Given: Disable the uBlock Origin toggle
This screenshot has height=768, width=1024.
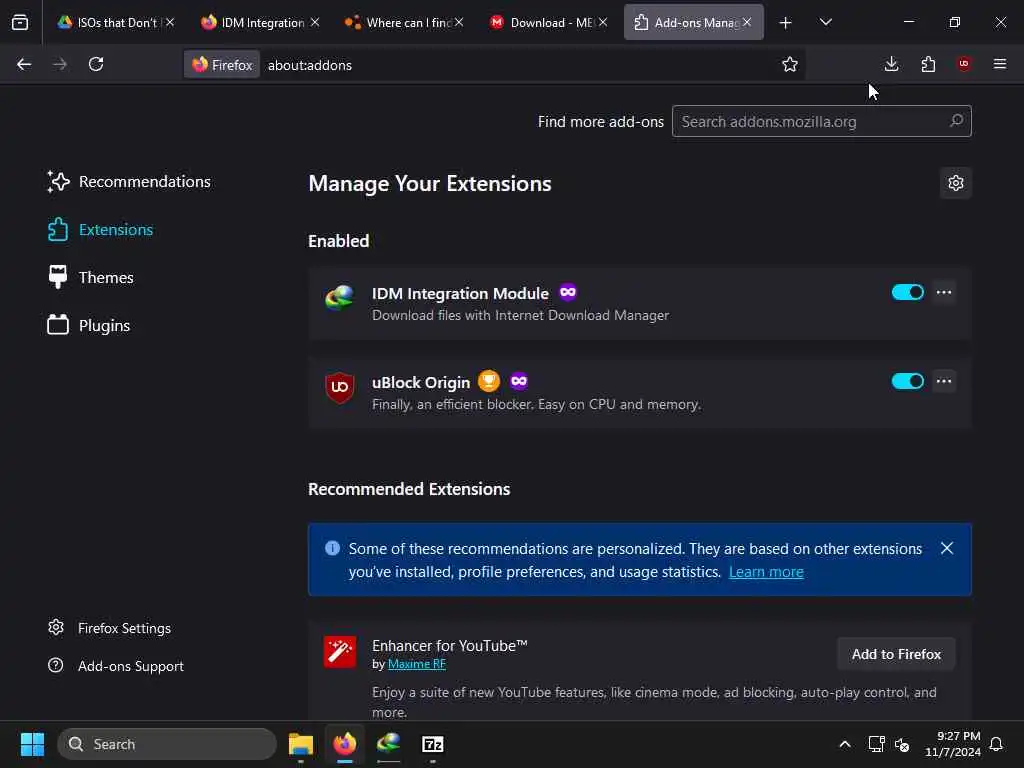Looking at the screenshot, I should tap(908, 381).
